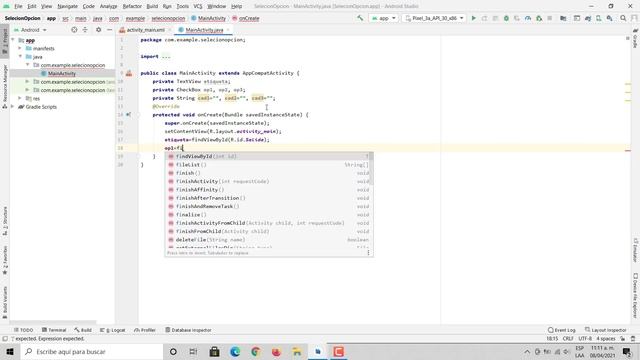Open the Event Log
This screenshot has width=640, height=360.
(x=562, y=330)
